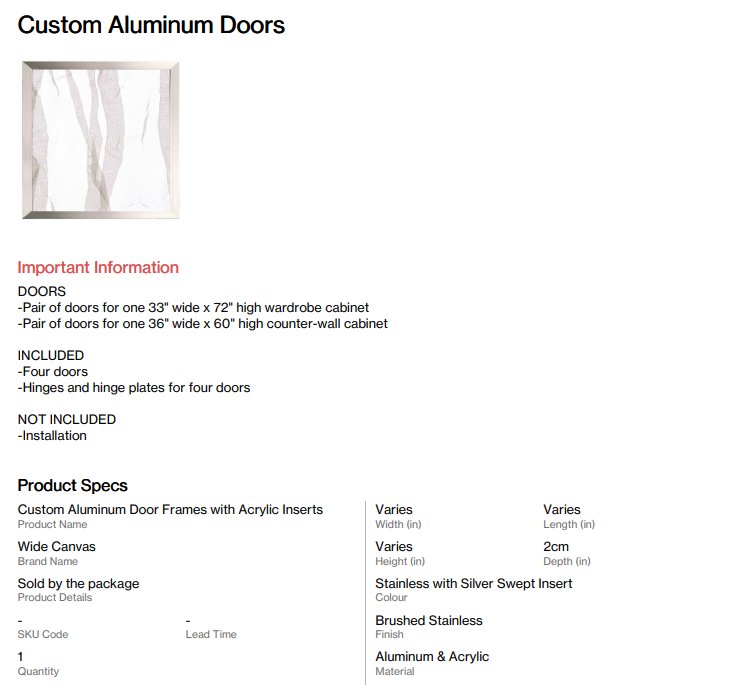Select the Important Information heading

(x=98, y=268)
